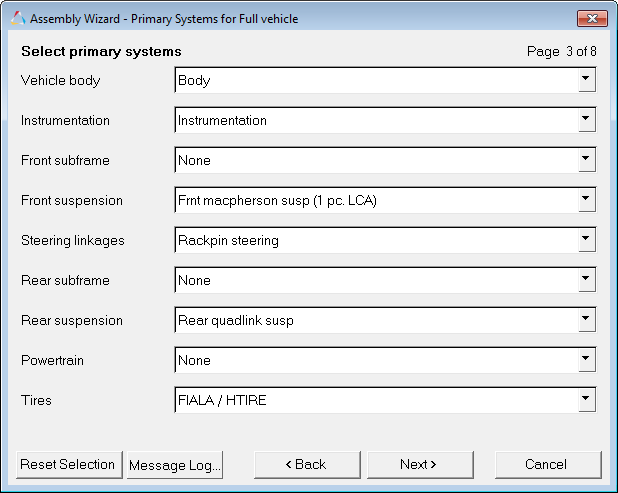618x493 pixels.
Task: Expand the Rear subframe dropdown arrow
Action: coord(586,280)
